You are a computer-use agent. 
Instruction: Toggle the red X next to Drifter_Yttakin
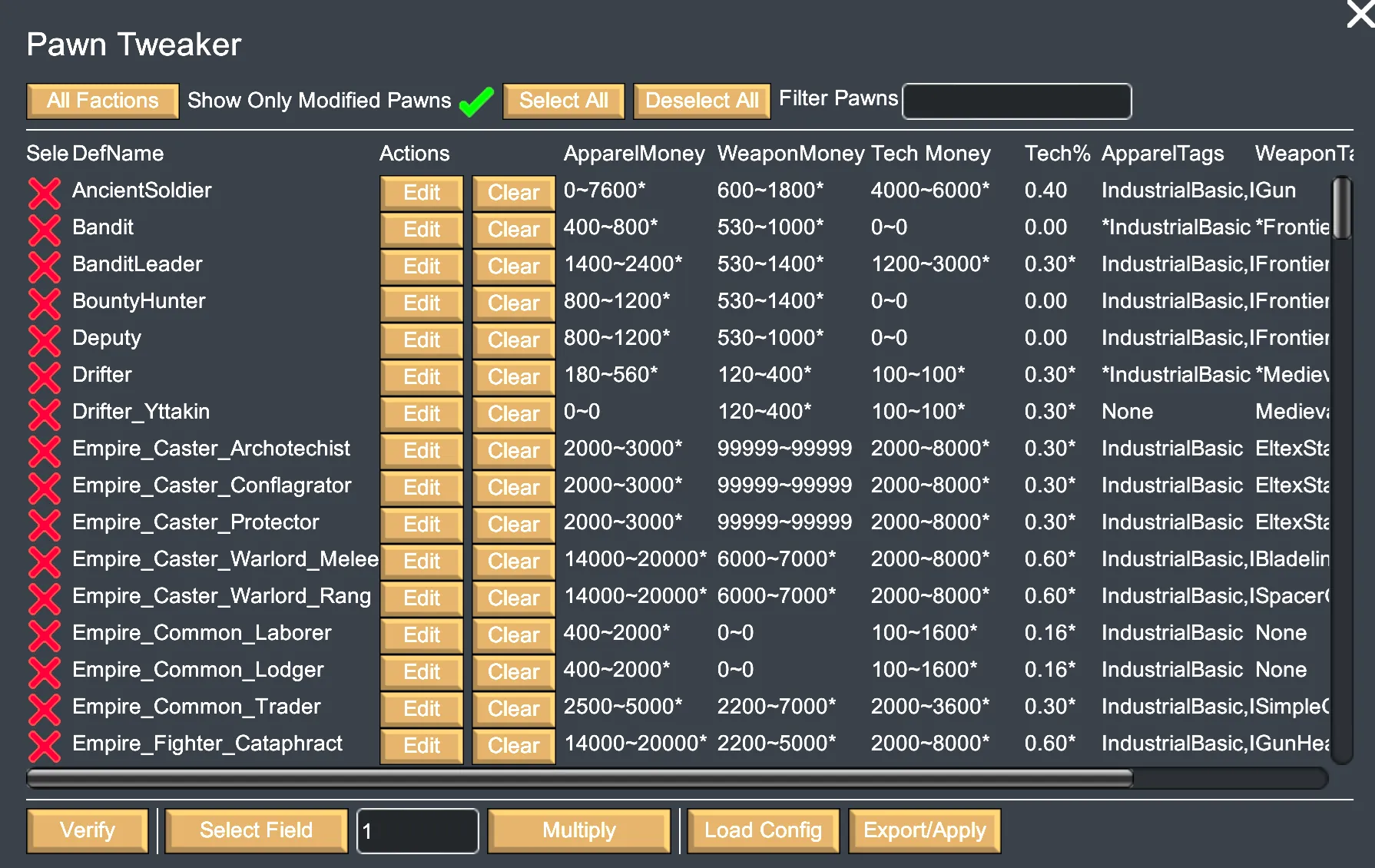[45, 414]
